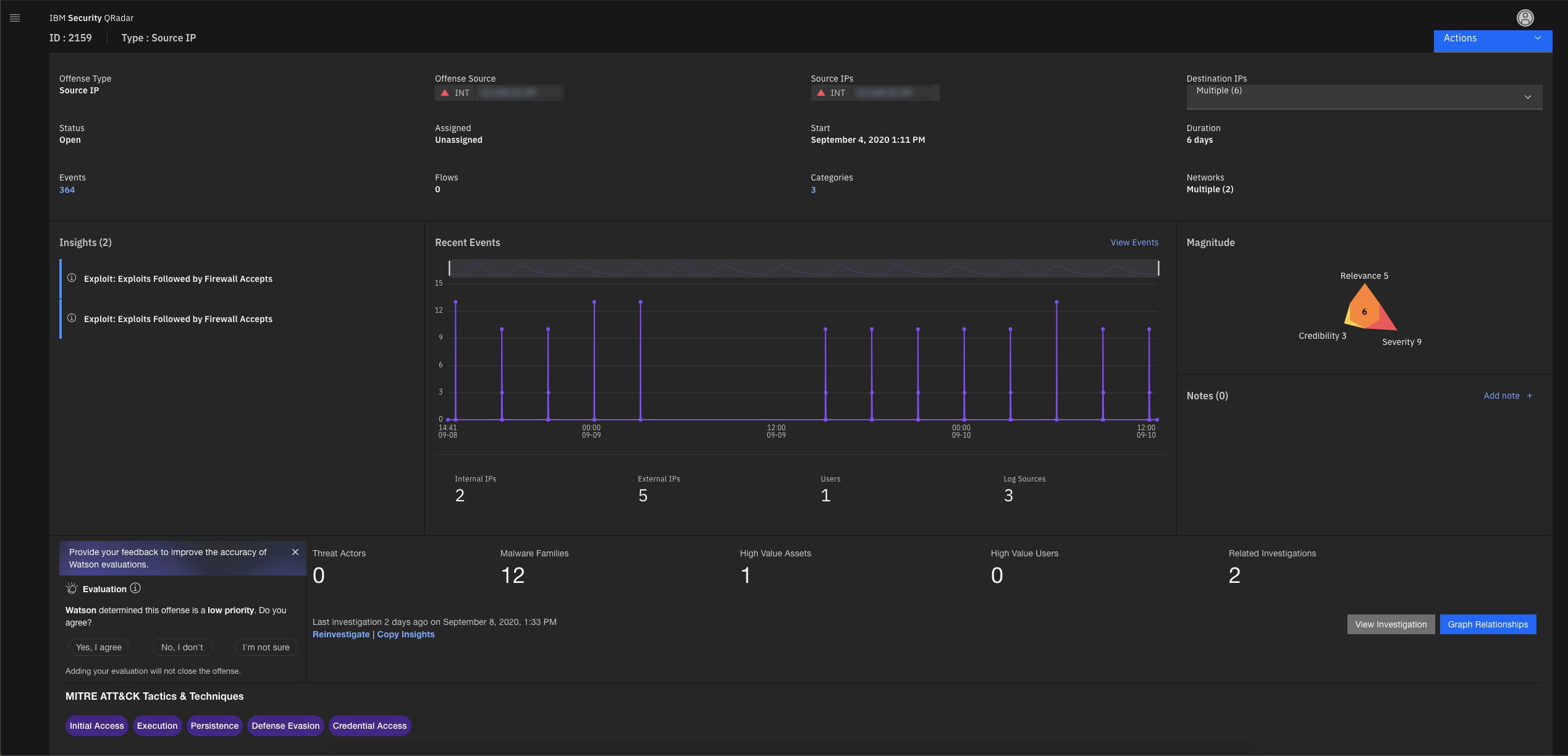Viewport: 1568px width, 756px height.
Task: Choose the I'm not sure evaluation response
Action: click(x=266, y=647)
